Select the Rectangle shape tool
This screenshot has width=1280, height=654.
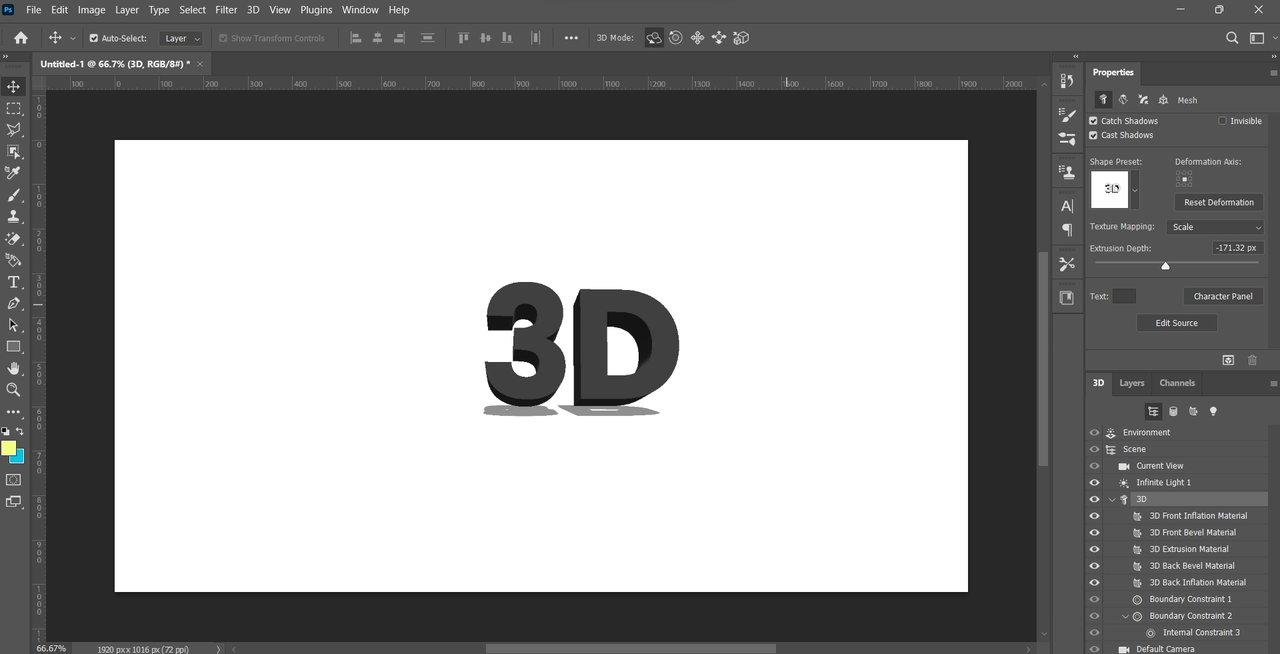(14, 346)
